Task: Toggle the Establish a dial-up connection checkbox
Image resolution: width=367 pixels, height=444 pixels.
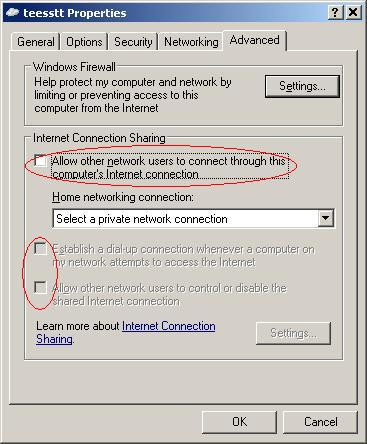Action: (40, 249)
